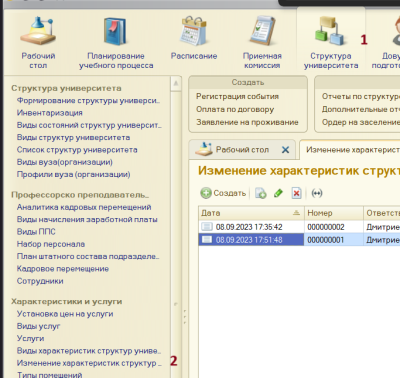
Task: Mark for deletion with red X icon
Action: tap(296, 193)
